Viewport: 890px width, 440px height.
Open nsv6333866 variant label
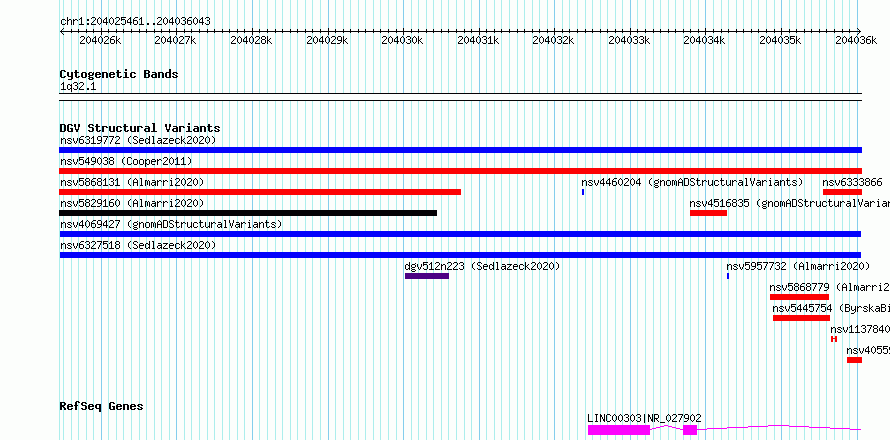pyautogui.click(x=853, y=182)
